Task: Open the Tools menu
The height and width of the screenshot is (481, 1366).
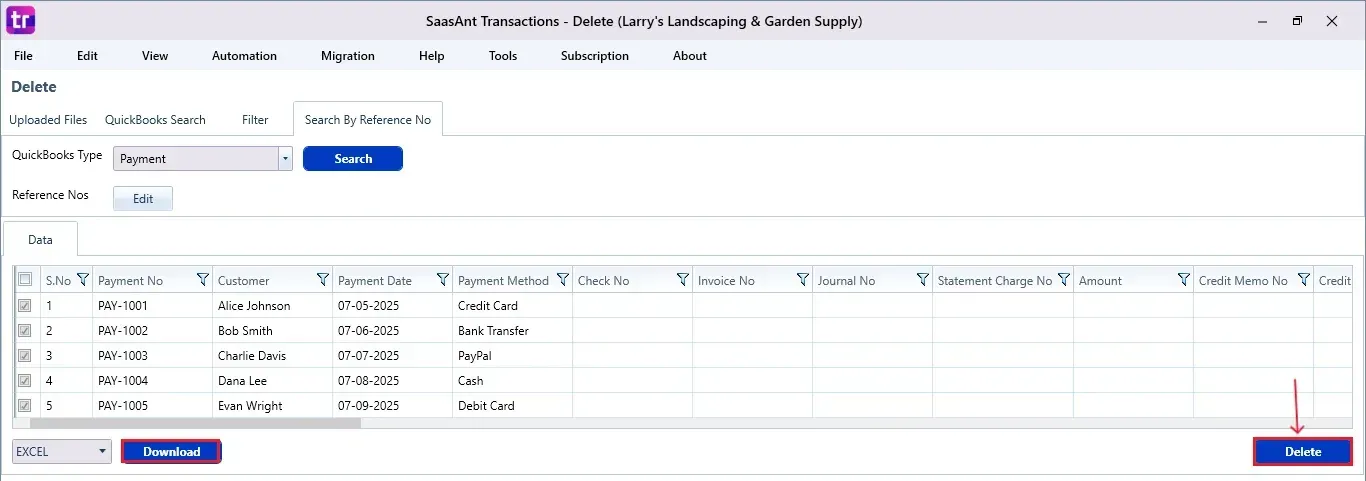Action: pos(503,56)
